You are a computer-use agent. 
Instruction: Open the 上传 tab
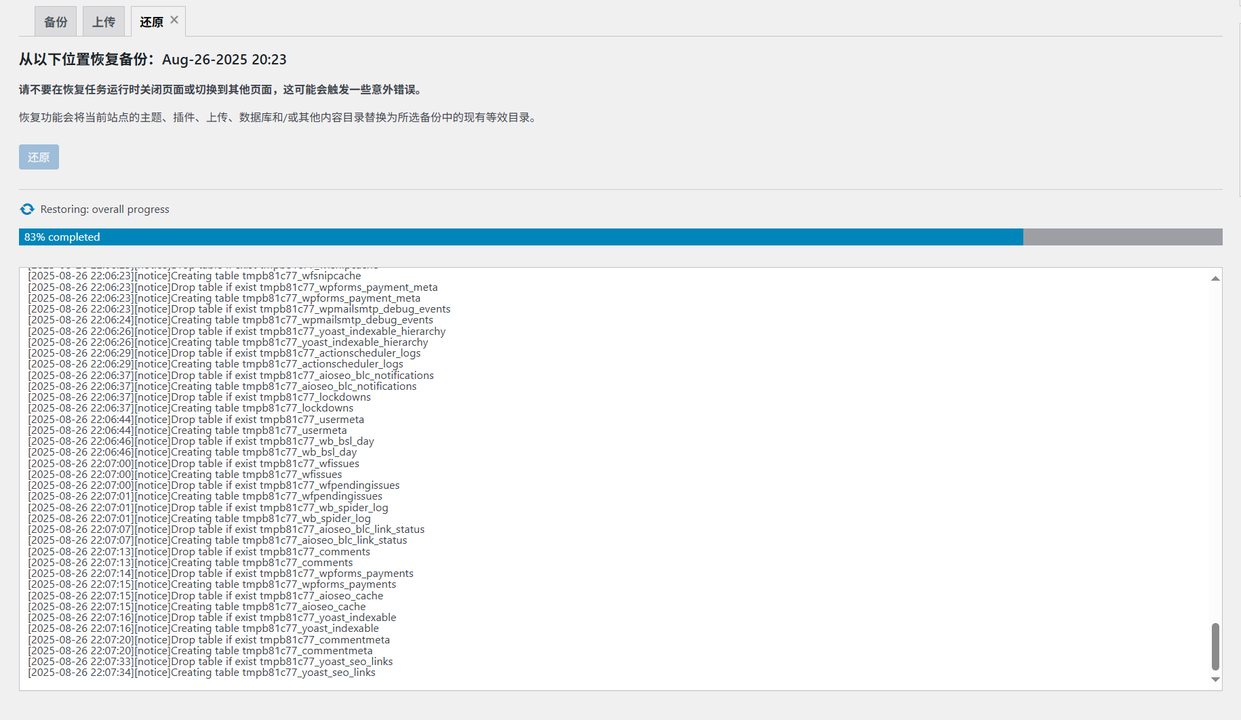click(x=104, y=22)
